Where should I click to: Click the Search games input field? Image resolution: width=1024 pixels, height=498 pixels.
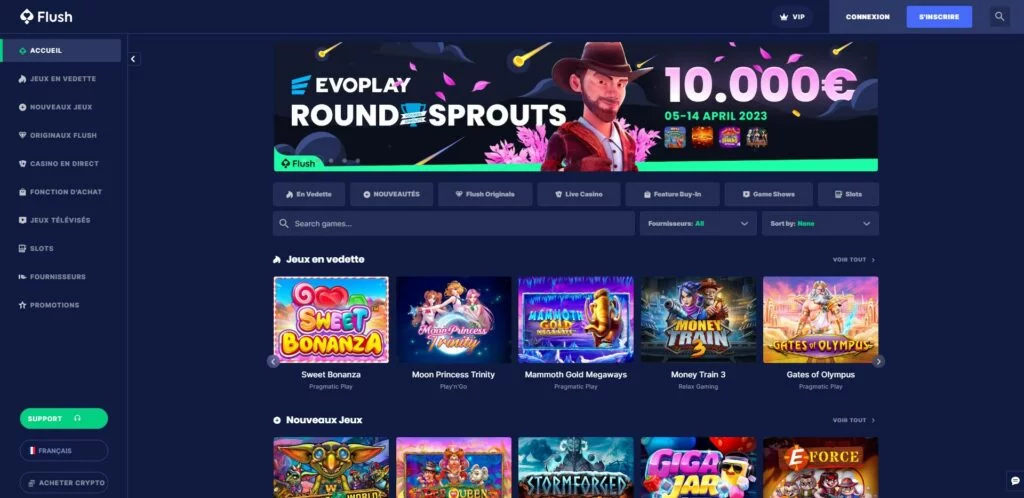(x=454, y=223)
